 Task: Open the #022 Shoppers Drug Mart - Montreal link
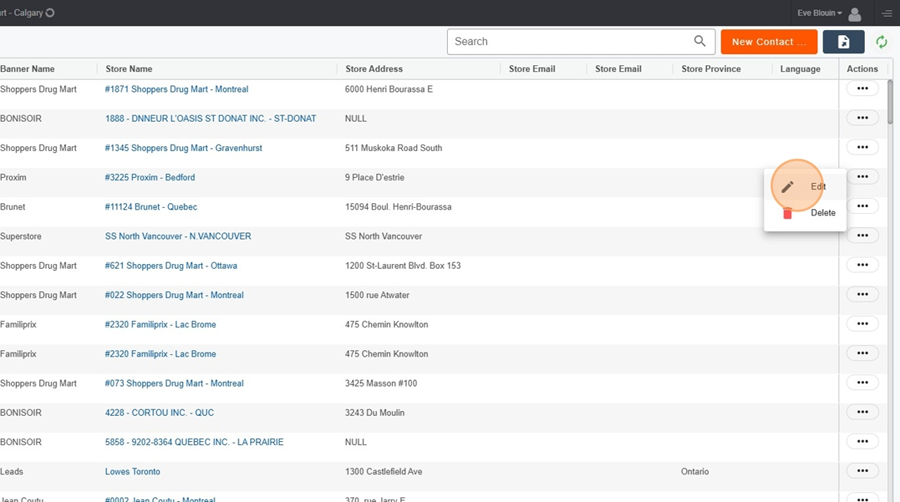pos(174,295)
